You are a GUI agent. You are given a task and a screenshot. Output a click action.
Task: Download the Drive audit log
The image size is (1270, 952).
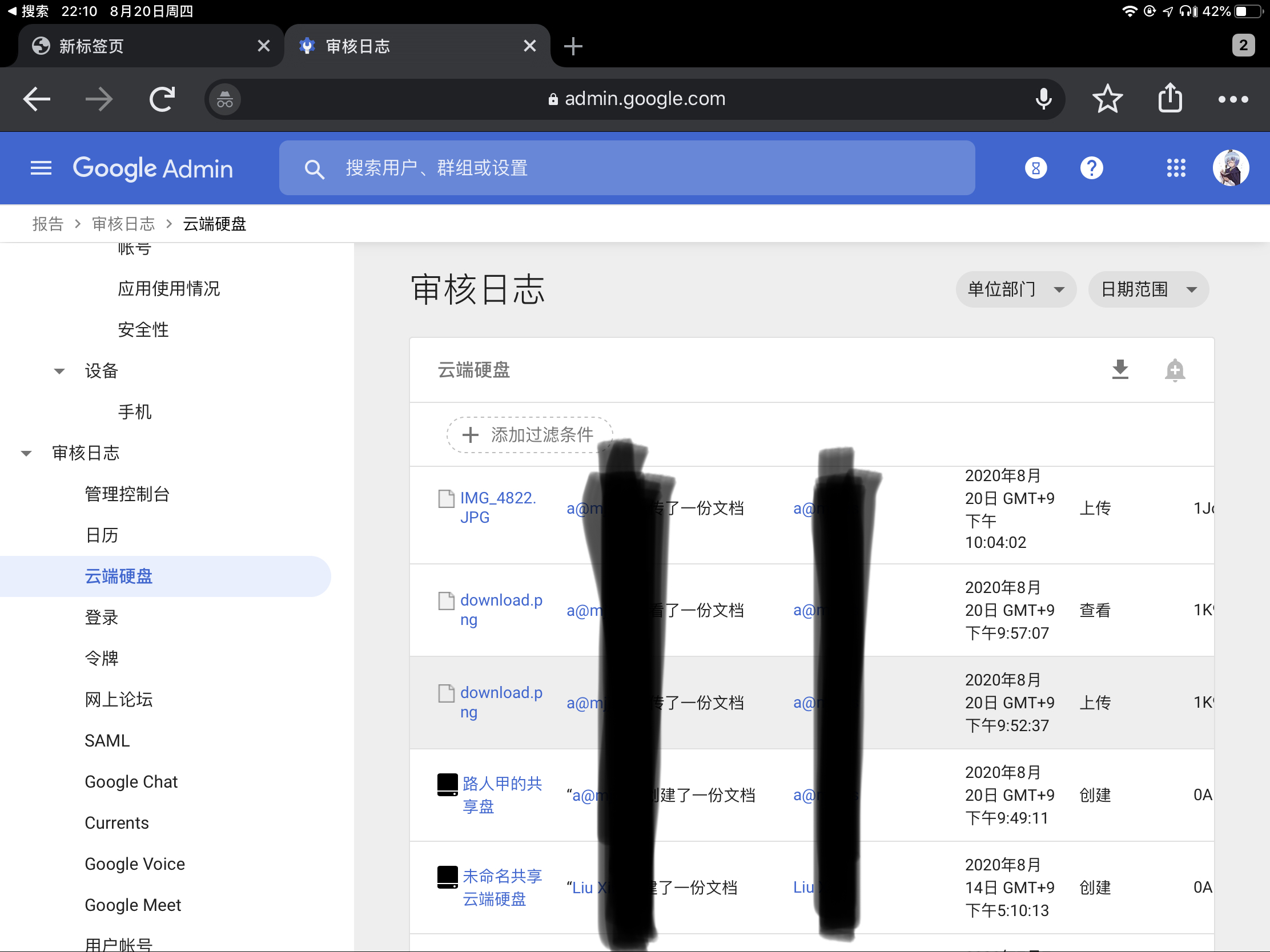pos(1120,369)
